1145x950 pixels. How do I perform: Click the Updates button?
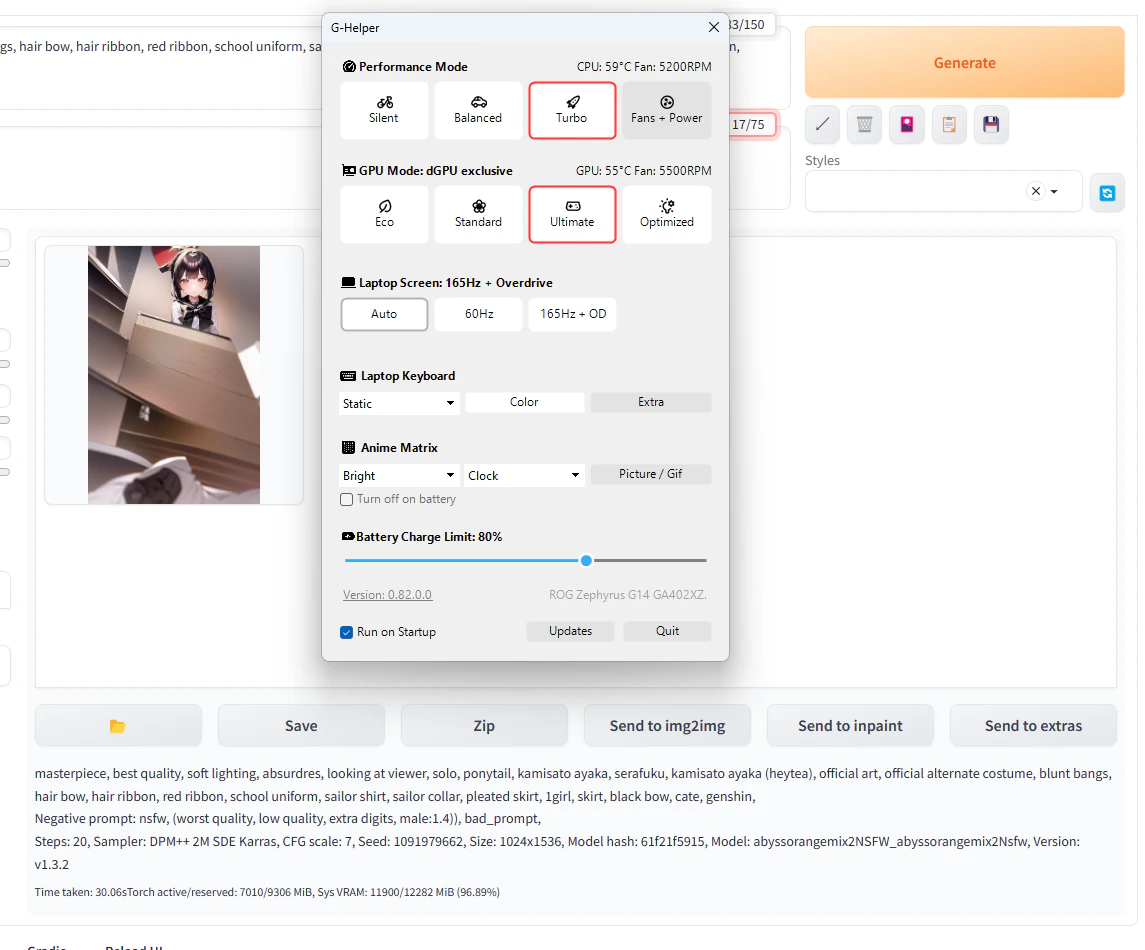pos(570,631)
